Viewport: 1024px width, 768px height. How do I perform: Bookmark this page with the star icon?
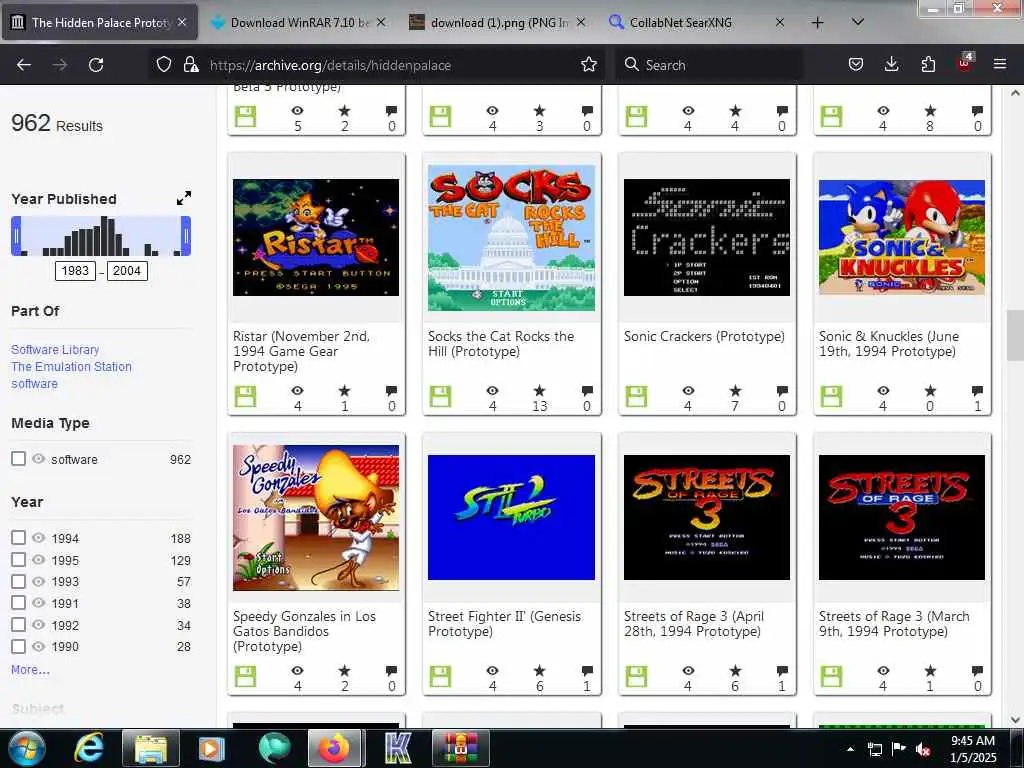click(588, 64)
